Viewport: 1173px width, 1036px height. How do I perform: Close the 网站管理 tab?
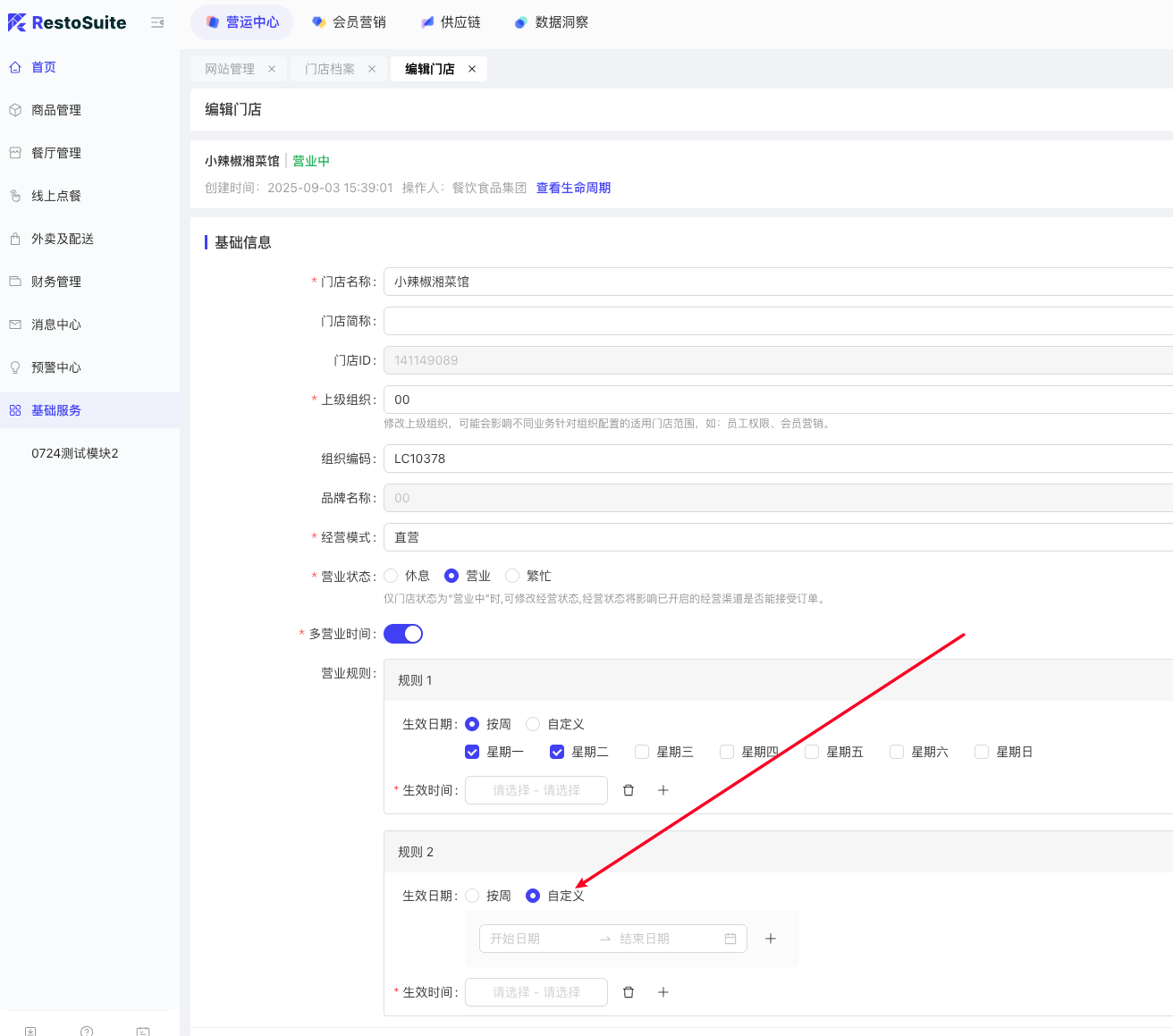point(272,69)
